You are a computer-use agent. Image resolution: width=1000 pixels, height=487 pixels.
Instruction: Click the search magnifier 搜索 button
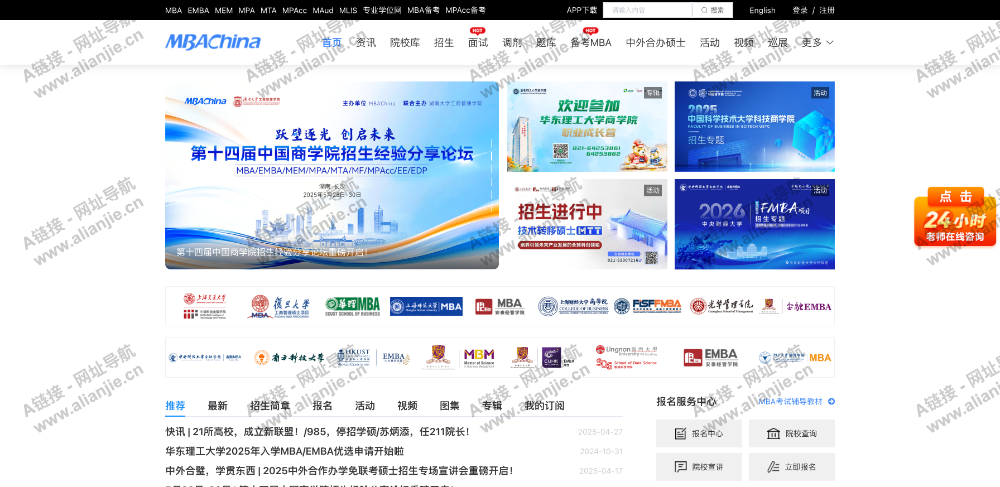pyautogui.click(x=712, y=10)
